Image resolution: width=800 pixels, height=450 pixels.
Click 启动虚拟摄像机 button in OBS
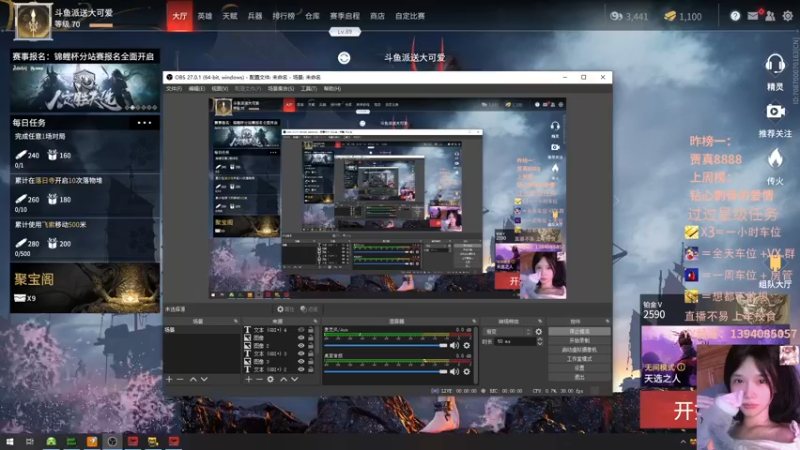click(579, 349)
